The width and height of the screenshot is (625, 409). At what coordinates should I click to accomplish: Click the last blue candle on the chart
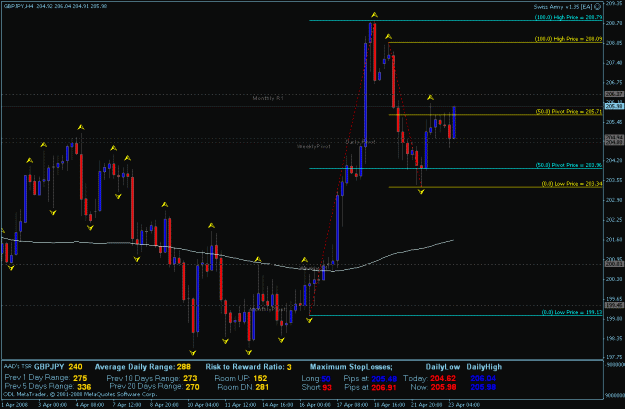coord(454,122)
